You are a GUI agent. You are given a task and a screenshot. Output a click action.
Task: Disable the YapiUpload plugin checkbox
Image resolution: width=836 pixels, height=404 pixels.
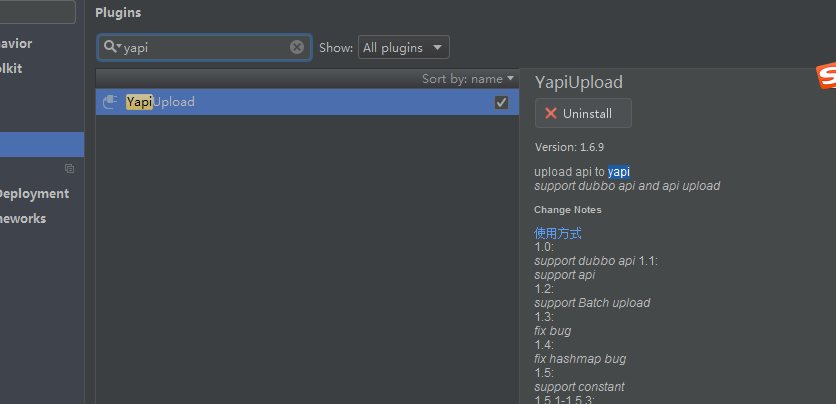[501, 102]
